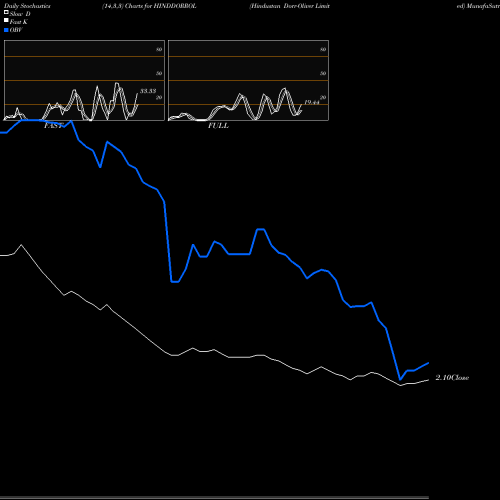Click the FAST stochastic chart thumbnail
Image resolution: width=500 pixels, height=500 pixels.
84,80
